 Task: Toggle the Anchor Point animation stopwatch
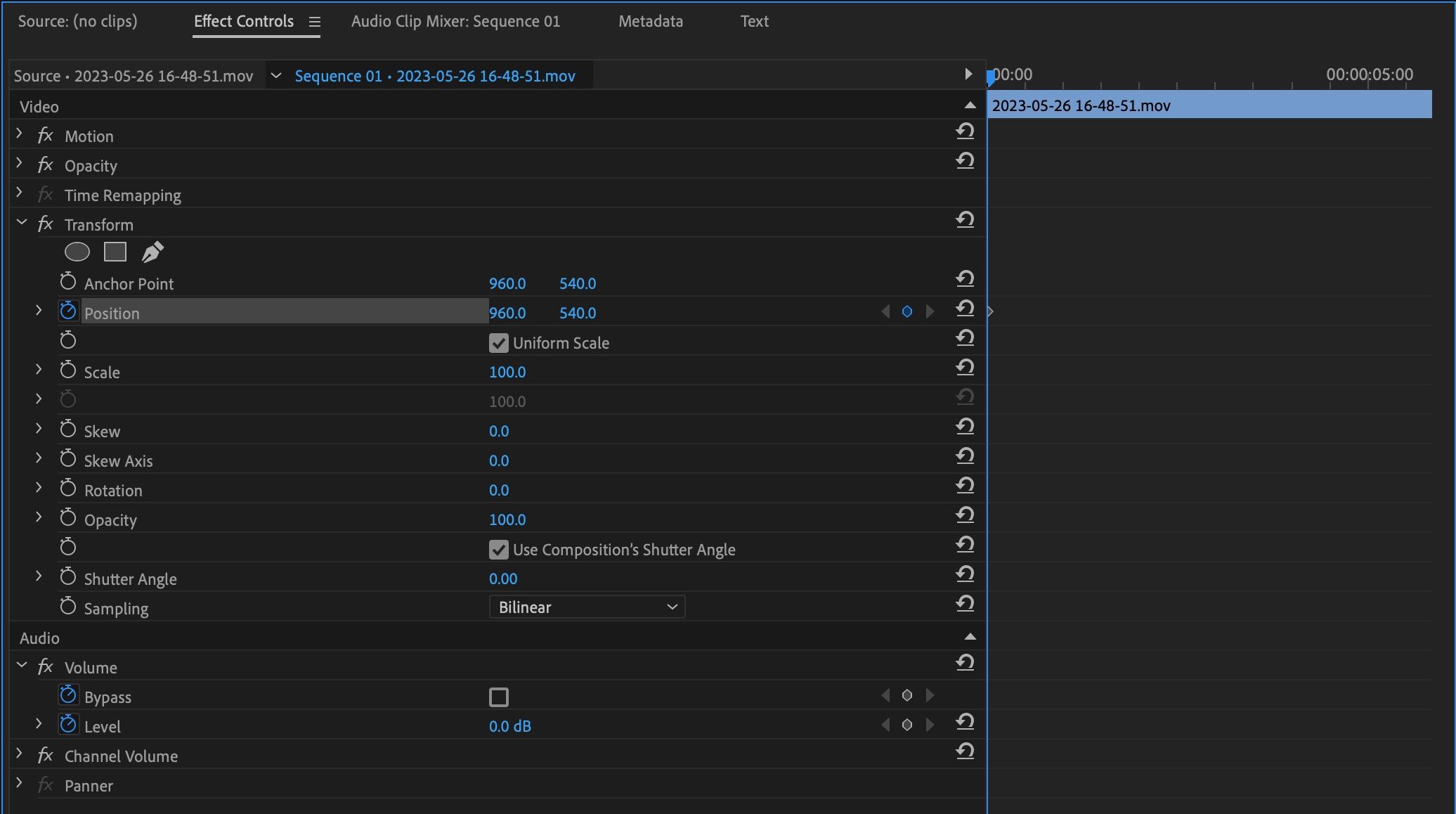tap(68, 283)
